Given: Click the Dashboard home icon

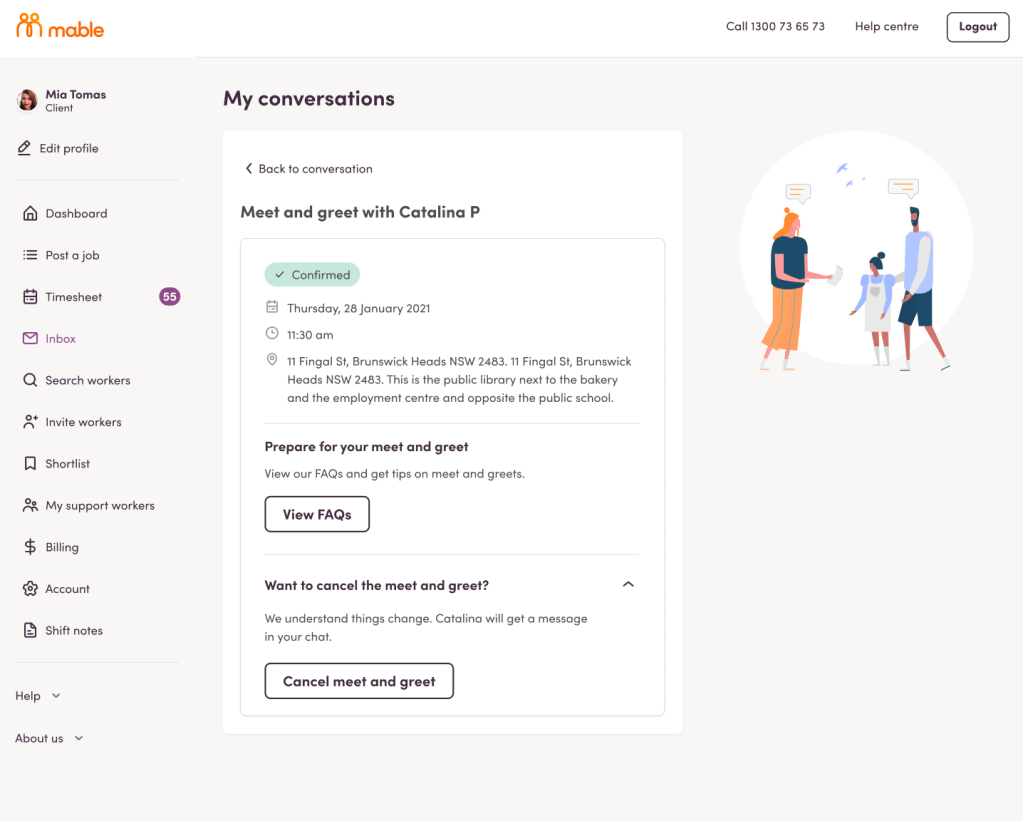Looking at the screenshot, I should 30,213.
